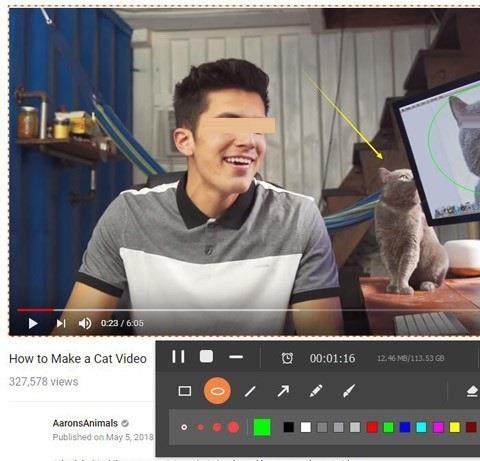Select the pencil drawing tool
This screenshot has width=480, height=461.
pyautogui.click(x=316, y=391)
